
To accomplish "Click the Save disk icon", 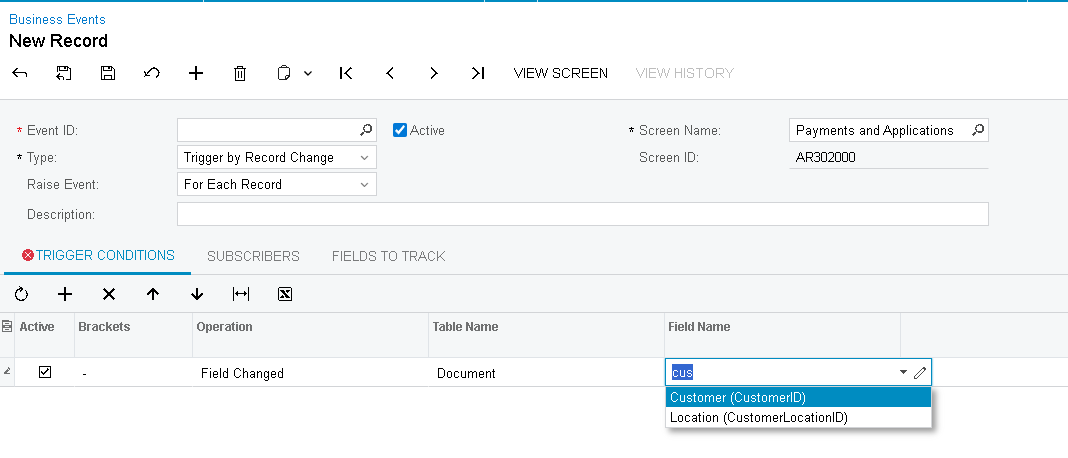I will (108, 73).
